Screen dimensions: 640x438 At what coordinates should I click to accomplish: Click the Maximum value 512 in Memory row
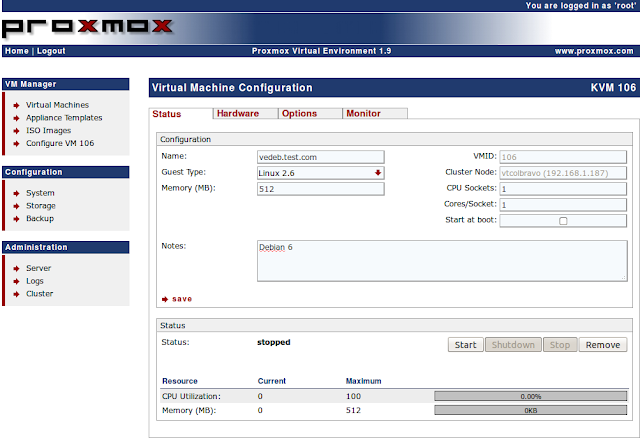click(x=353, y=410)
